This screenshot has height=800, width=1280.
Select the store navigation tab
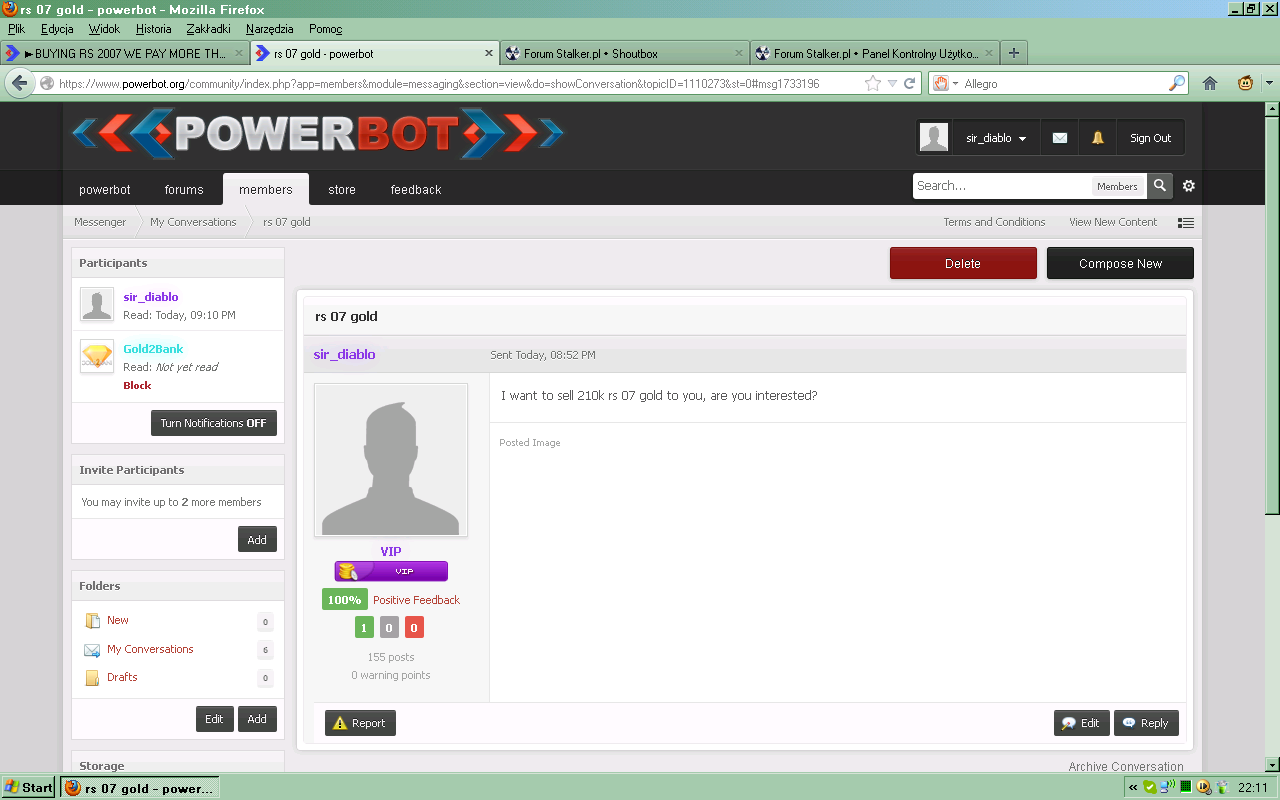click(x=342, y=189)
